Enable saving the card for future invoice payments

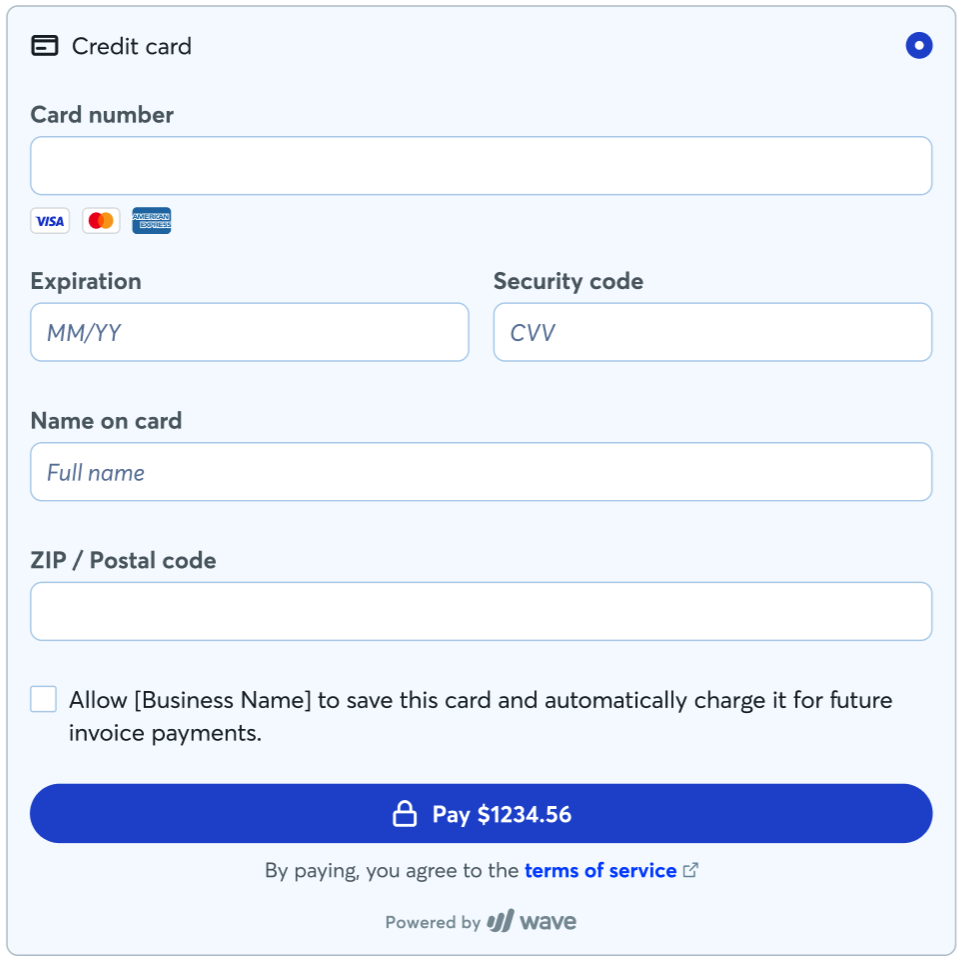[42, 699]
